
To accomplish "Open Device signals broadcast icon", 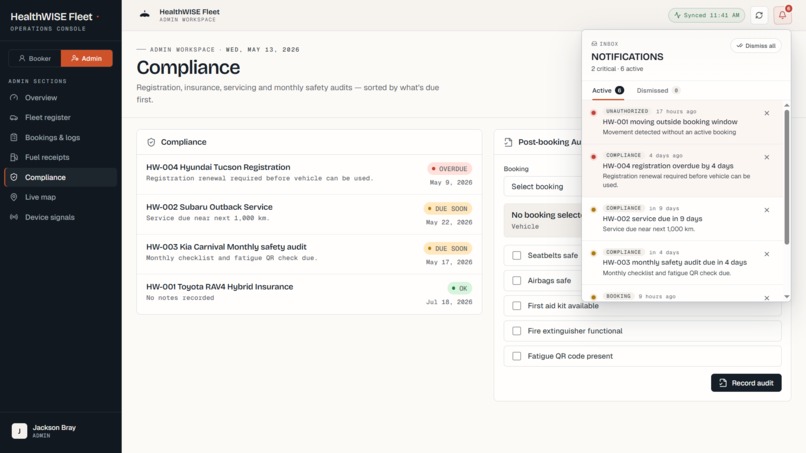I will coord(14,217).
